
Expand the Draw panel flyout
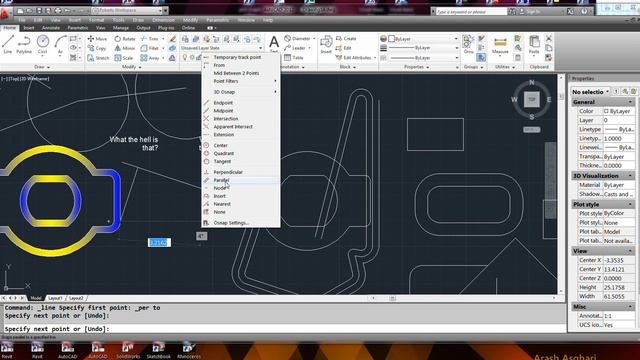(x=42, y=67)
